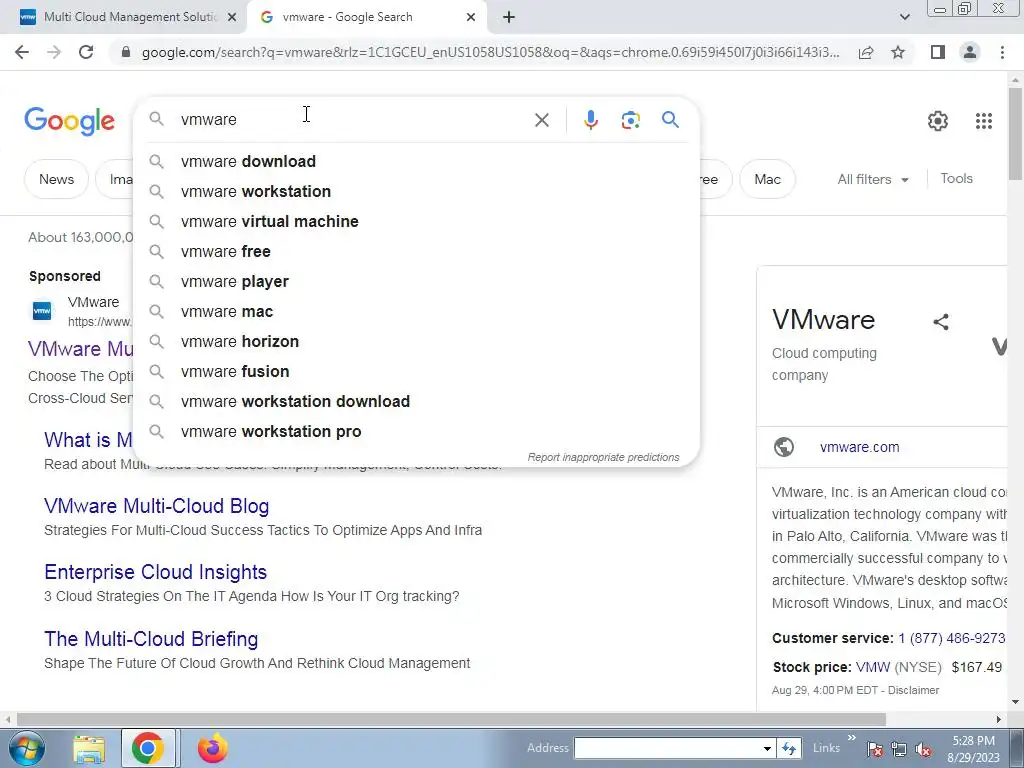This screenshot has height=768, width=1024.
Task: Open Chrome three-dot menu
Action: 1002,52
